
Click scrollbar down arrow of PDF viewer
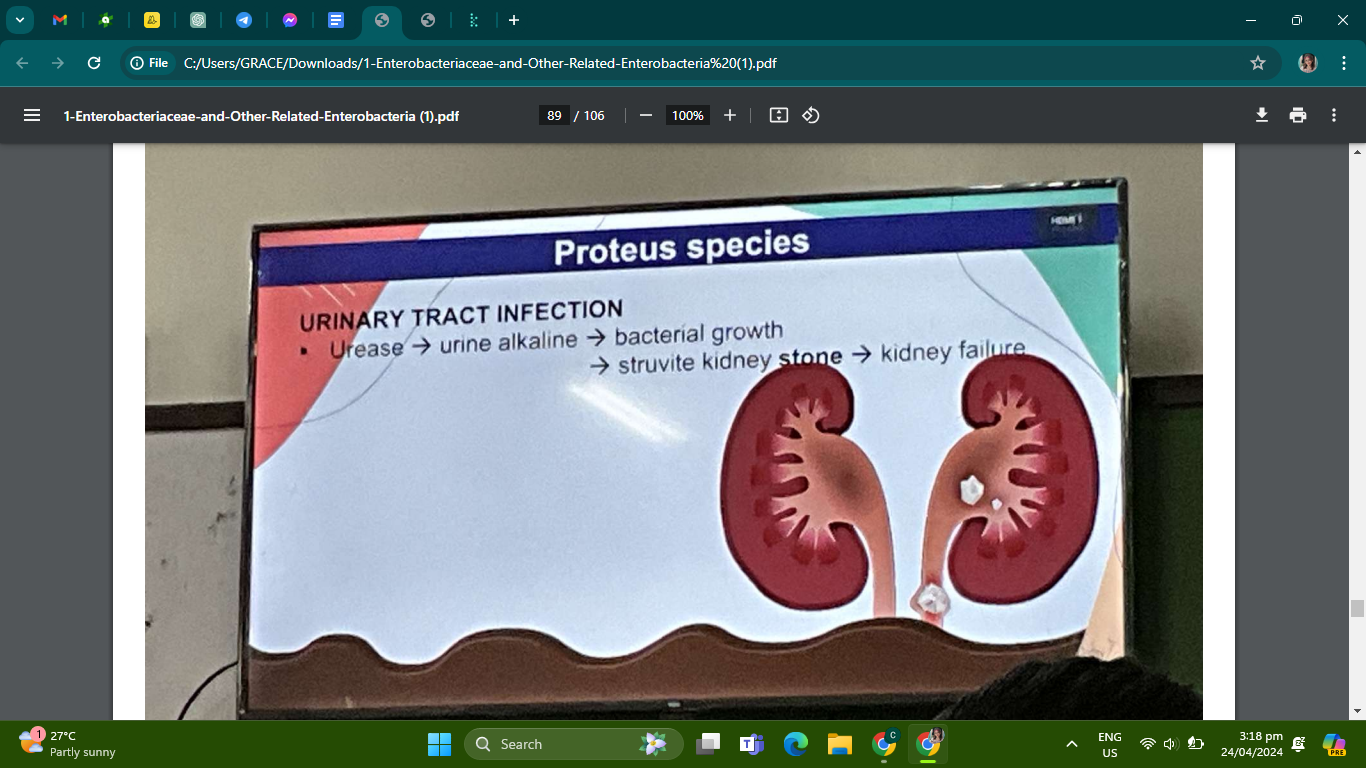(x=1357, y=711)
